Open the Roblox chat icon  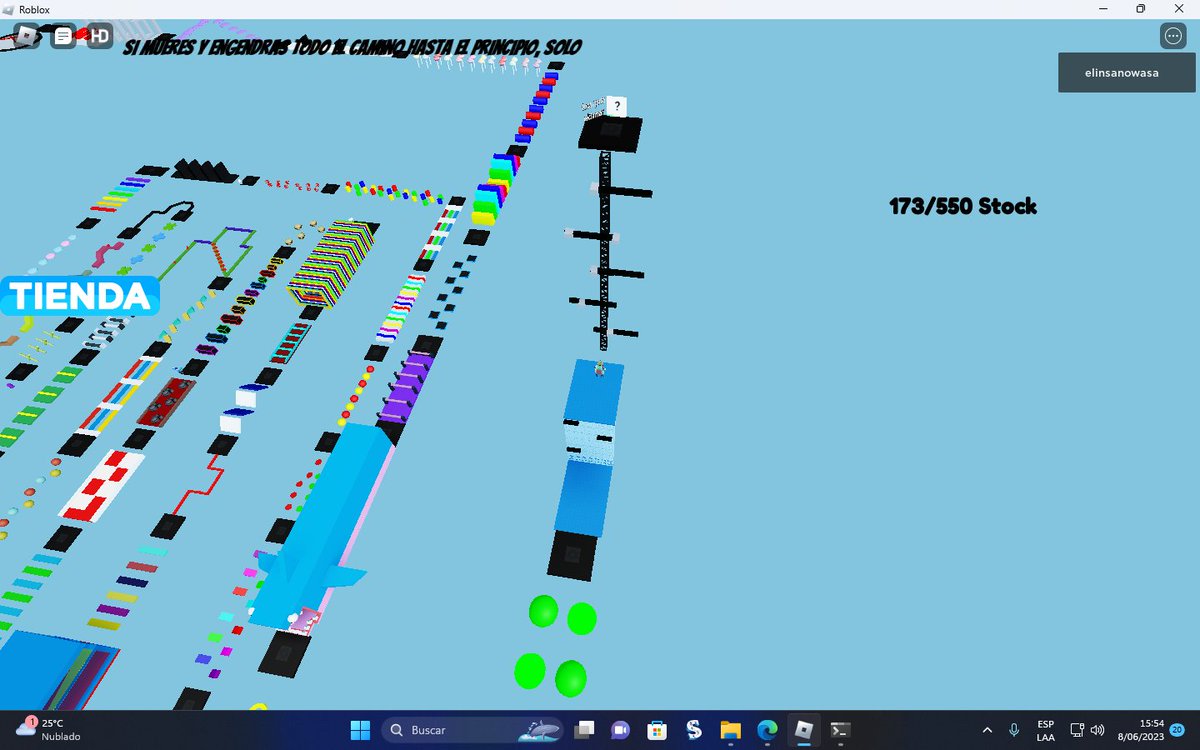point(63,37)
